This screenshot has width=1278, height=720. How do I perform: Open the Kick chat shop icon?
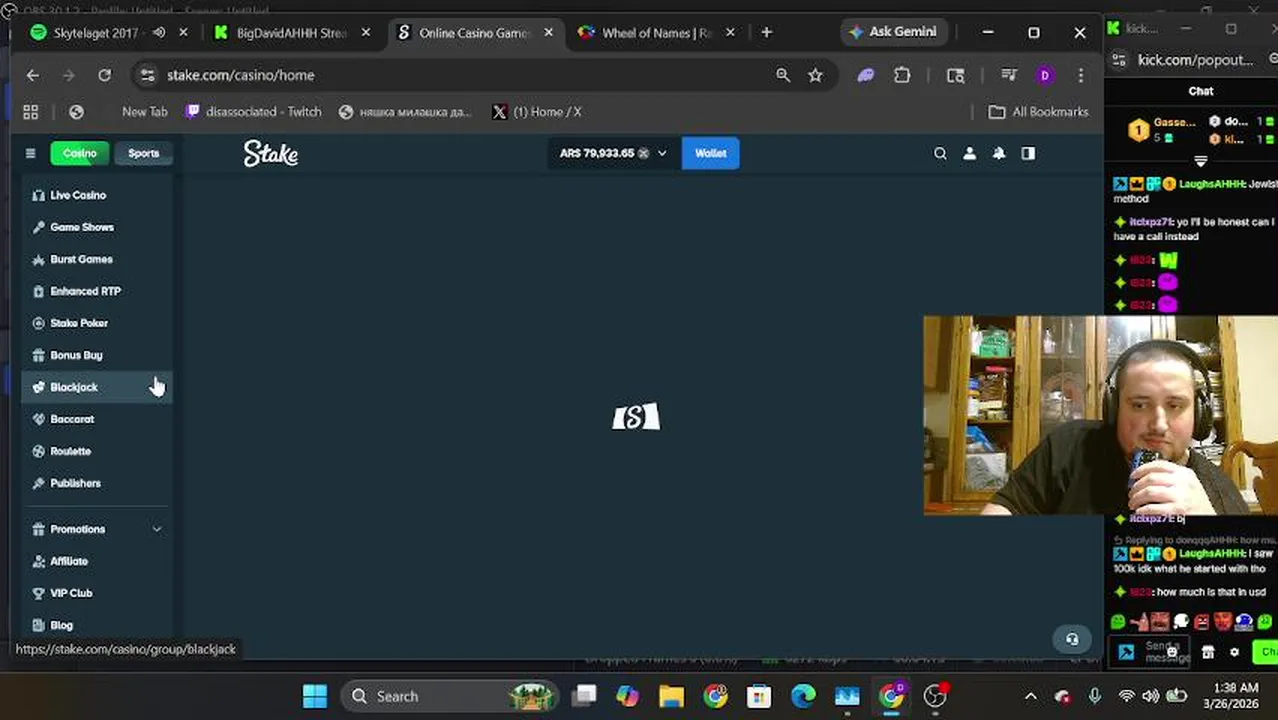[1208, 652]
